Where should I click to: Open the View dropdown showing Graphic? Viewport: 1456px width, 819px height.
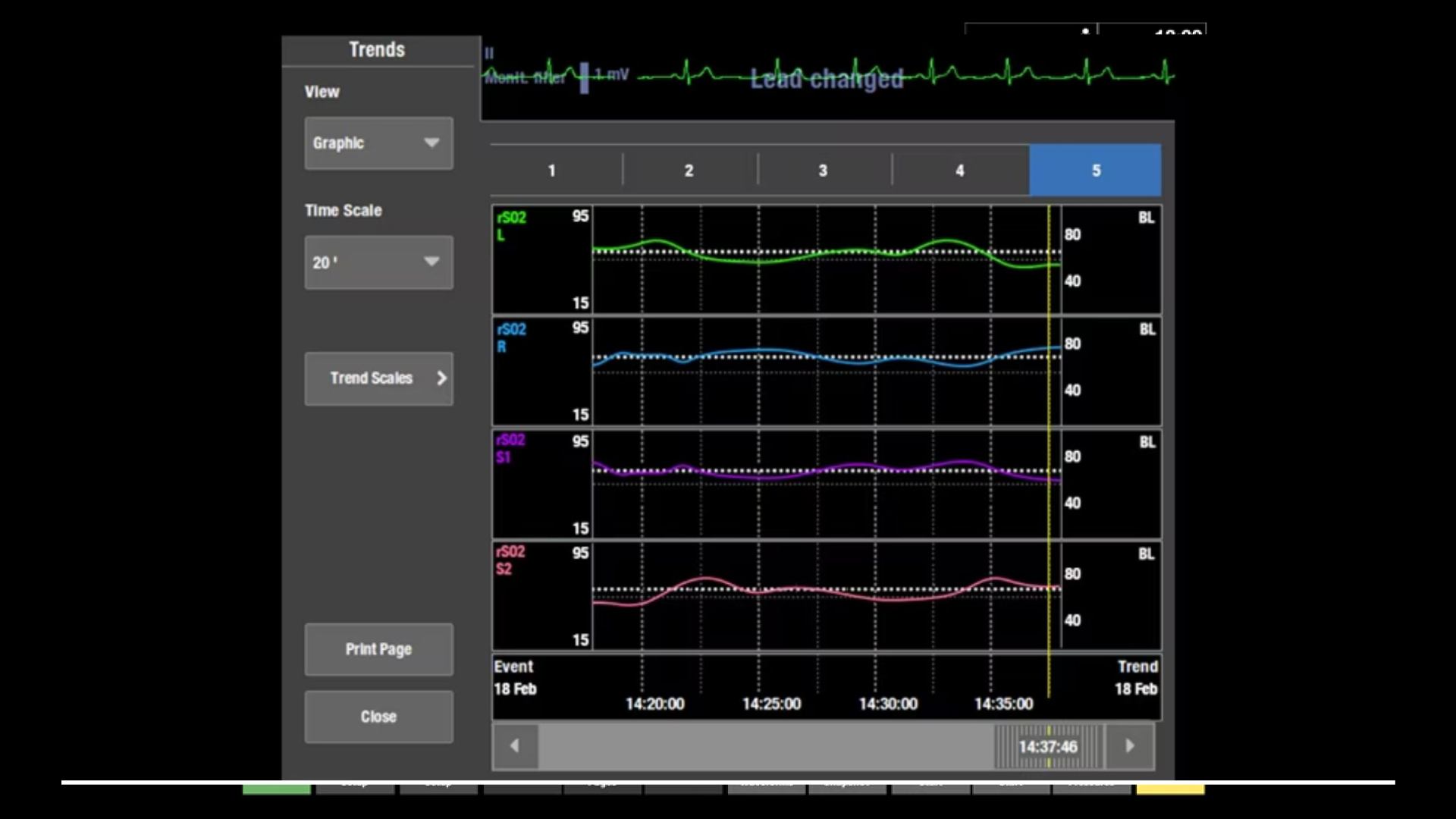tap(378, 143)
